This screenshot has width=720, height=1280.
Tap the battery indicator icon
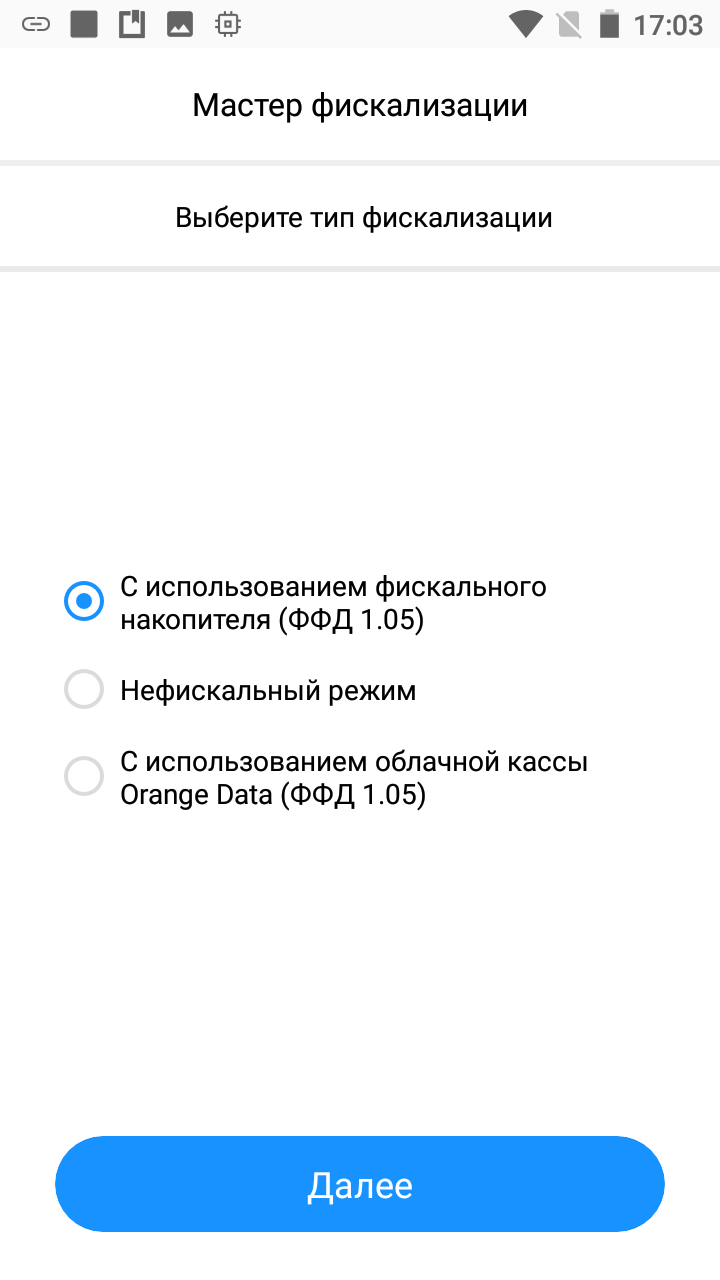[x=608, y=25]
